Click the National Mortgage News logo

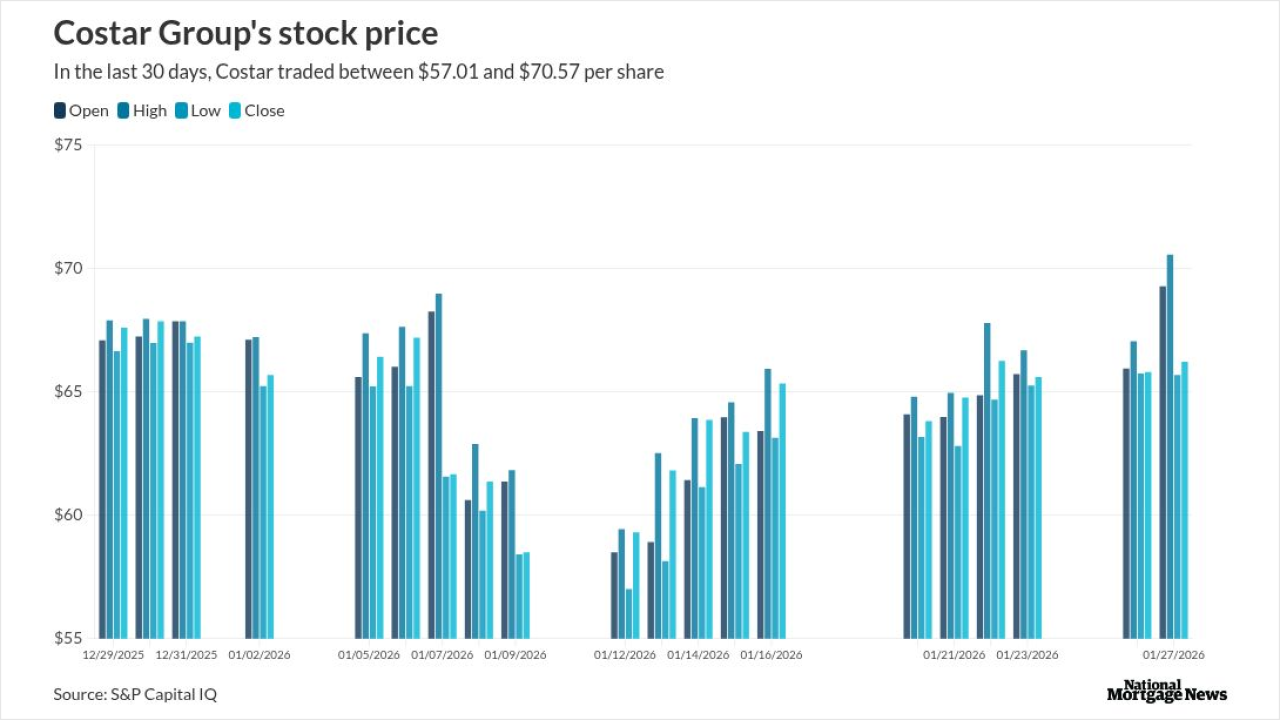[x=1167, y=691]
